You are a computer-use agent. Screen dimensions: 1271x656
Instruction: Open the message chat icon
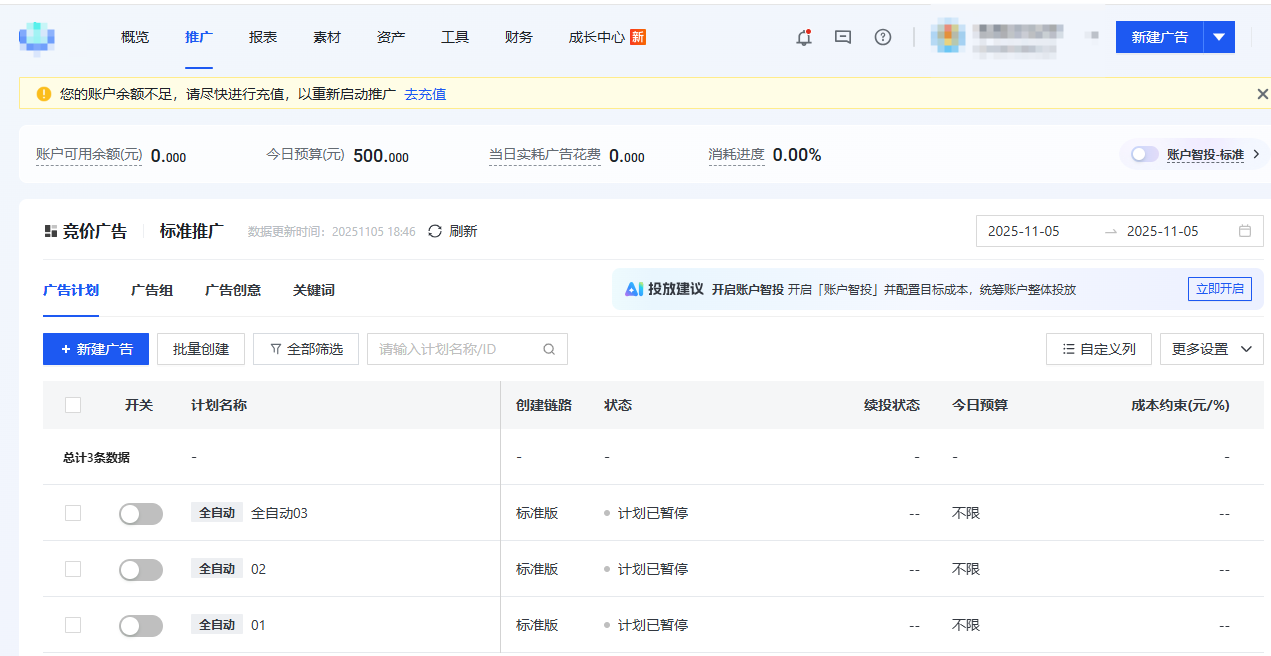point(843,37)
